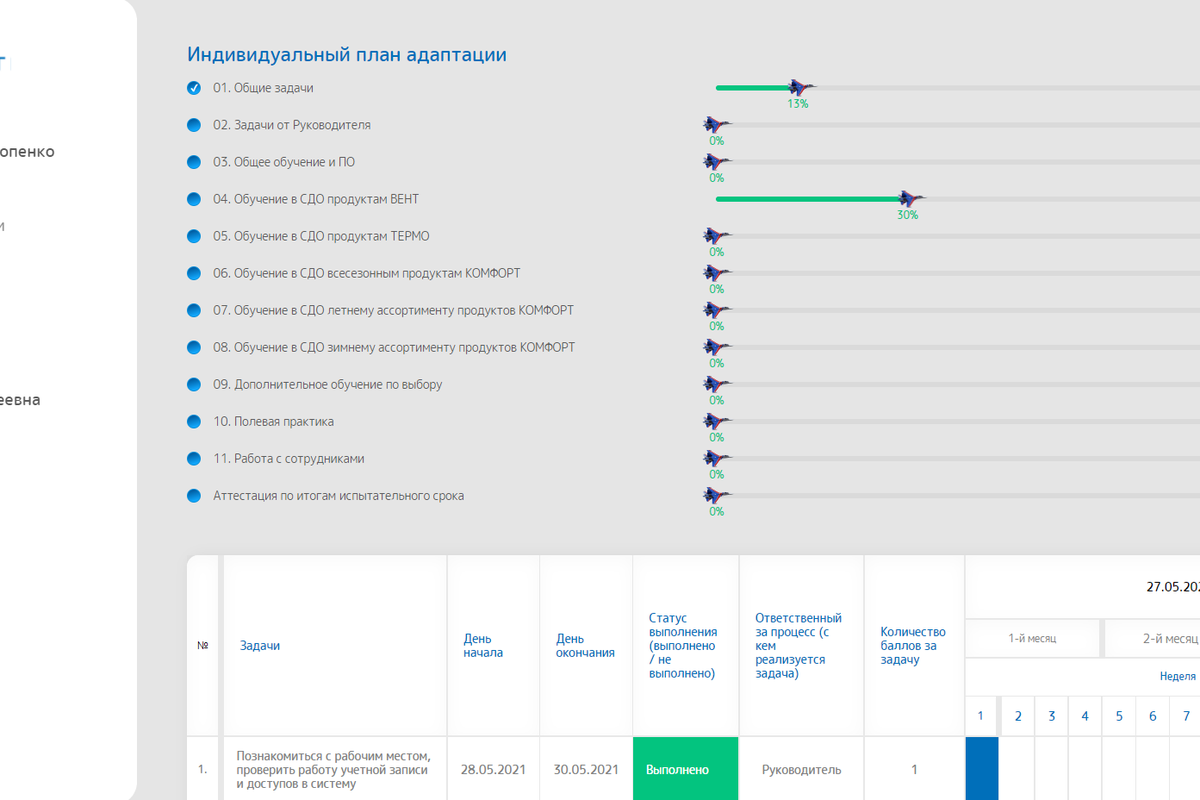Open Аттестация по итогам испытательного срока
Viewport: 1200px width, 800px height.
pyautogui.click(x=338, y=495)
